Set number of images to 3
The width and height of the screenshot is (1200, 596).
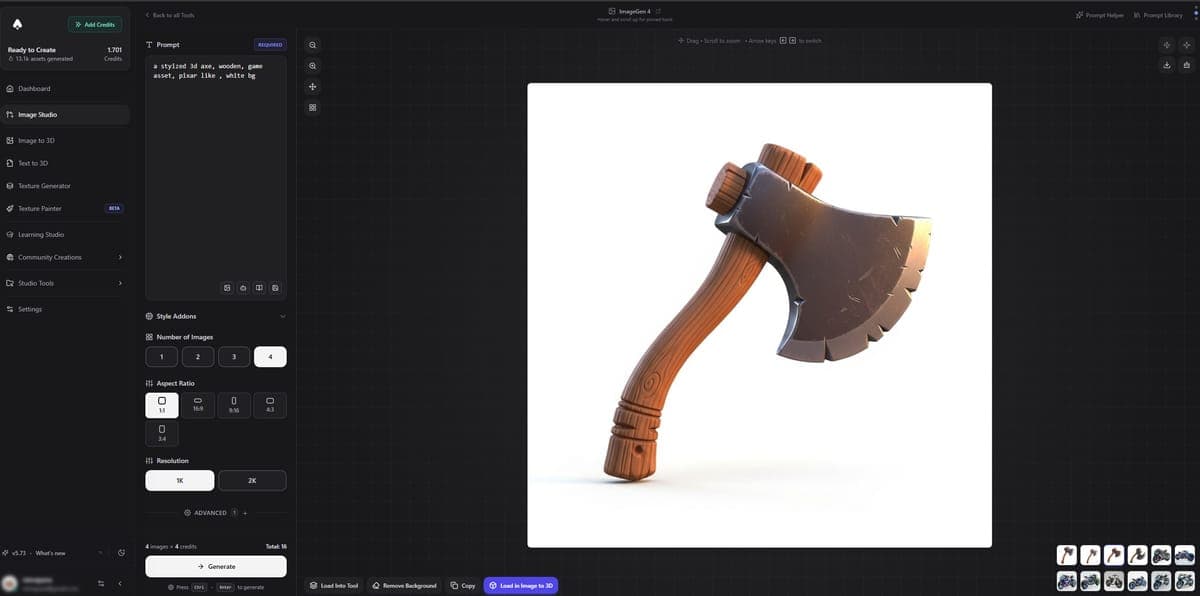[234, 357]
